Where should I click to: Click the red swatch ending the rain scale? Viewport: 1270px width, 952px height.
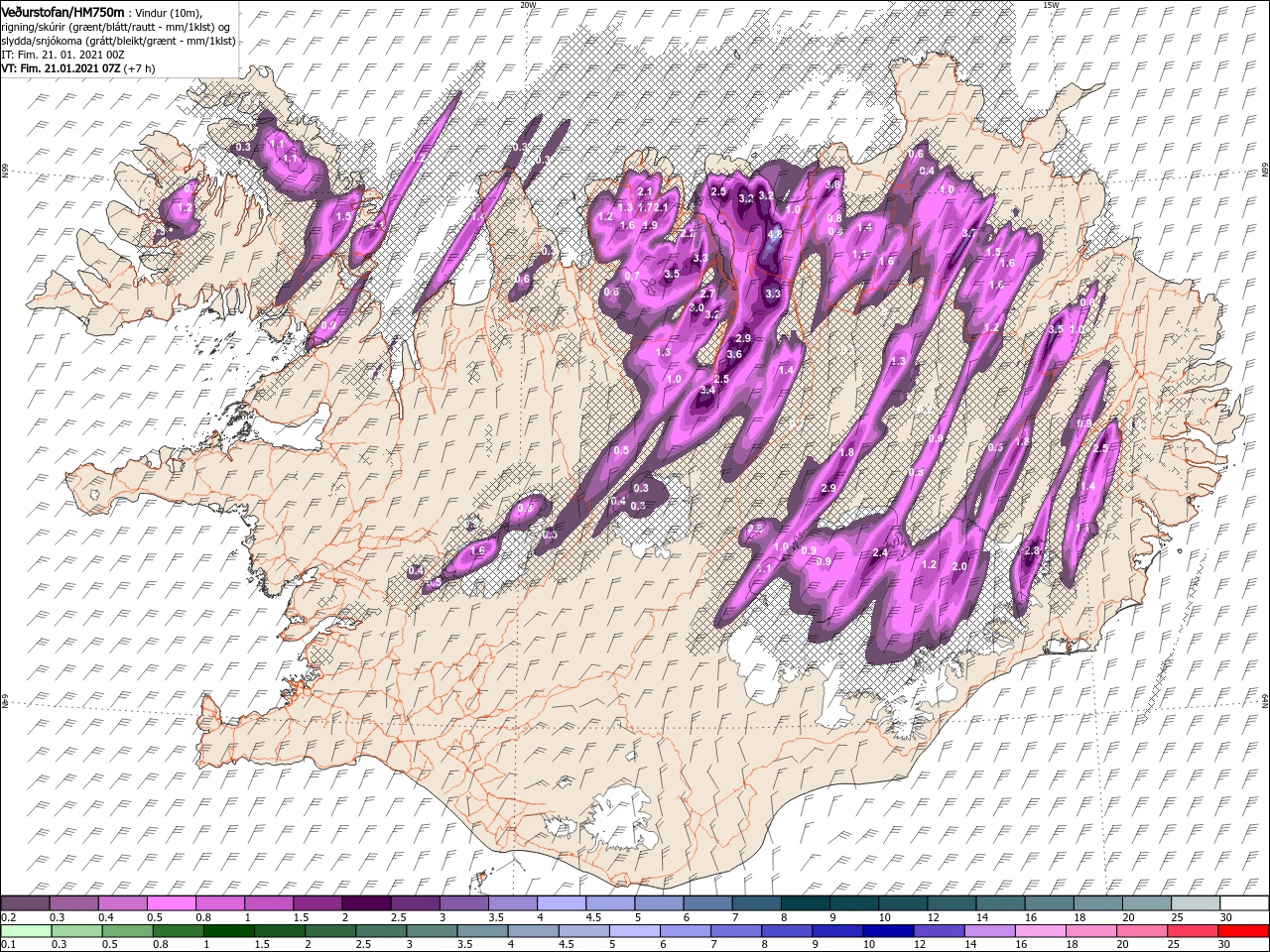[1242, 930]
